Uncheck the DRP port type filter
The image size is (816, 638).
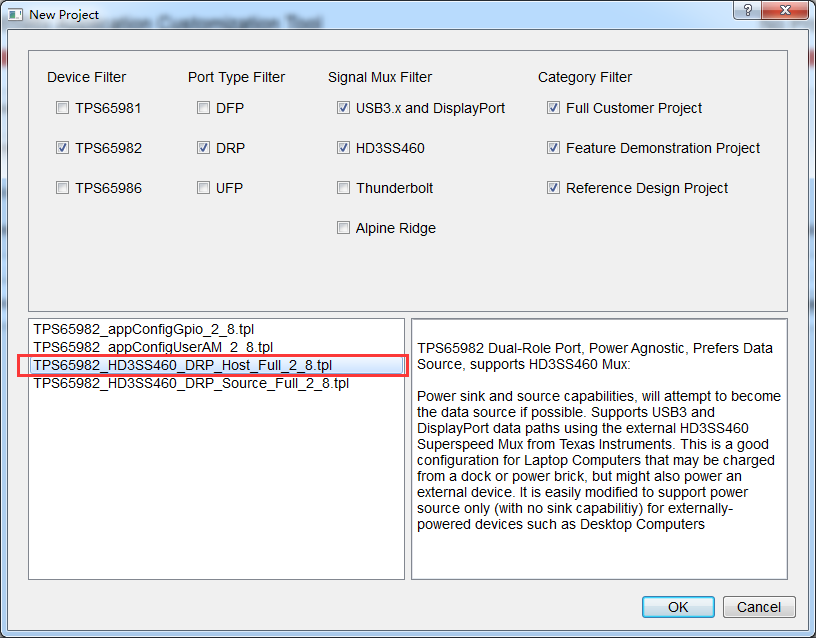click(x=203, y=148)
